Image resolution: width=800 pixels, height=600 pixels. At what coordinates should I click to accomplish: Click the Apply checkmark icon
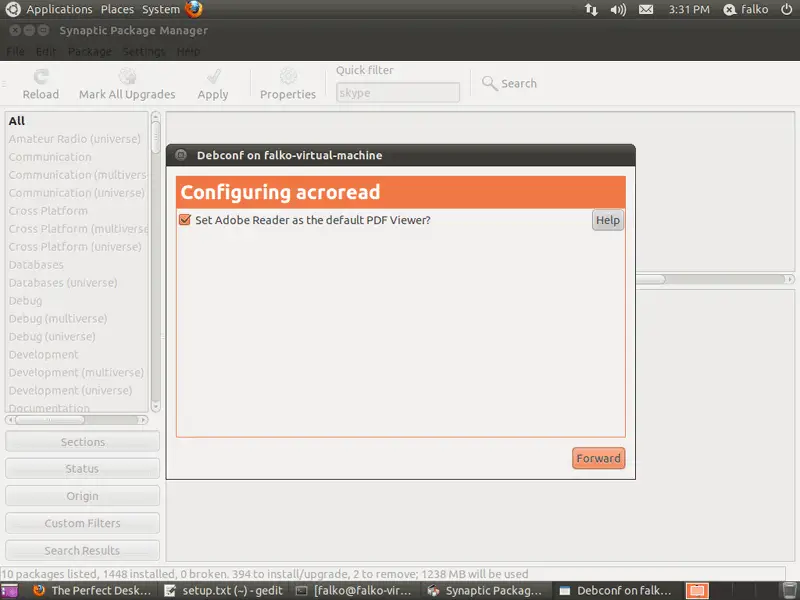pos(214,77)
